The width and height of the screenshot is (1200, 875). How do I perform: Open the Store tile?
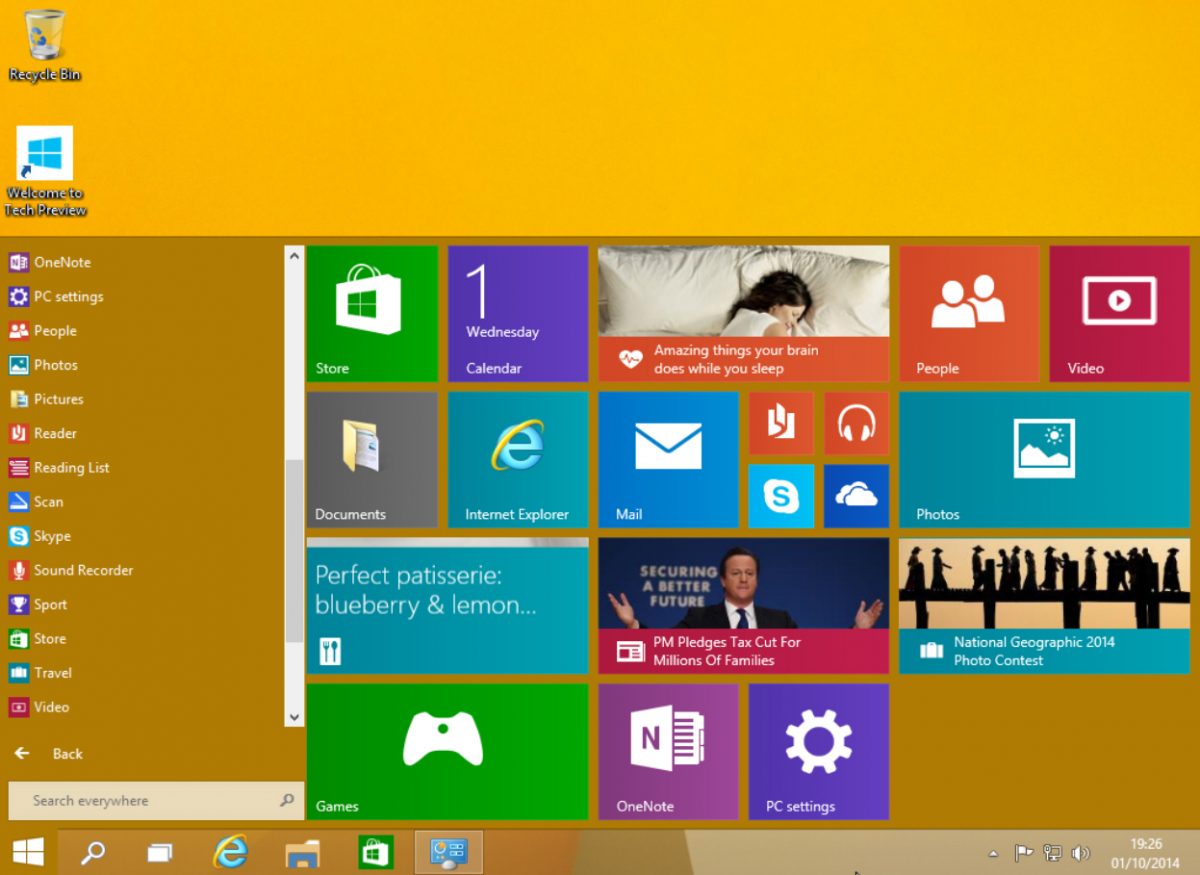[372, 313]
